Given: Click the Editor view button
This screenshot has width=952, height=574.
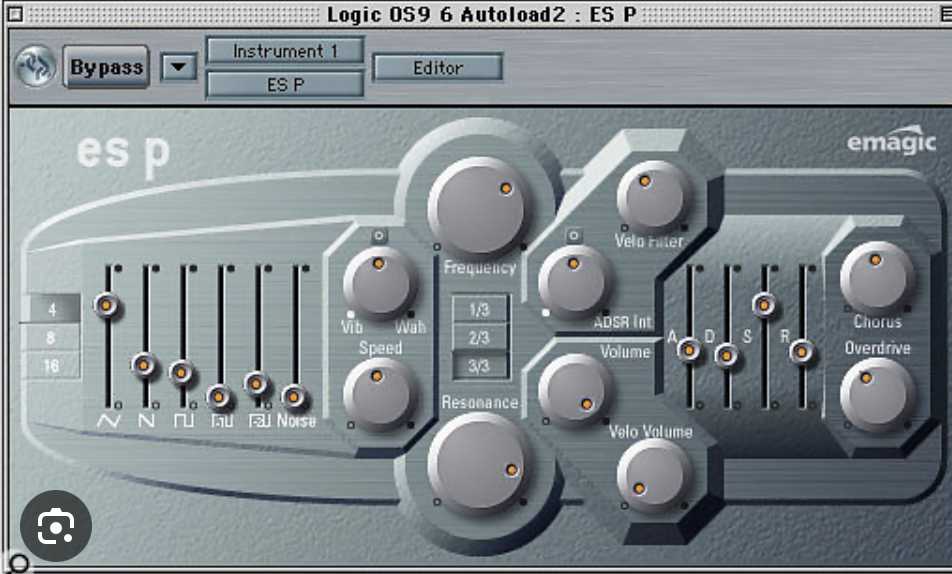Looking at the screenshot, I should click(x=438, y=67).
